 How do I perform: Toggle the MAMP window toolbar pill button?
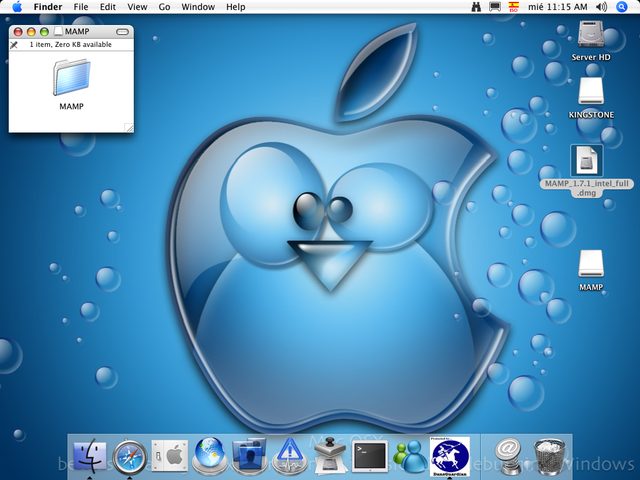[x=122, y=32]
